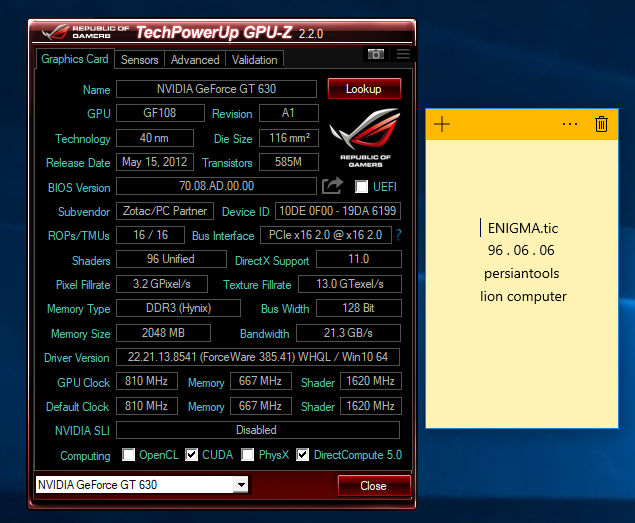The width and height of the screenshot is (635, 523).
Task: Toggle the CUDA checkbox
Action: [x=191, y=455]
